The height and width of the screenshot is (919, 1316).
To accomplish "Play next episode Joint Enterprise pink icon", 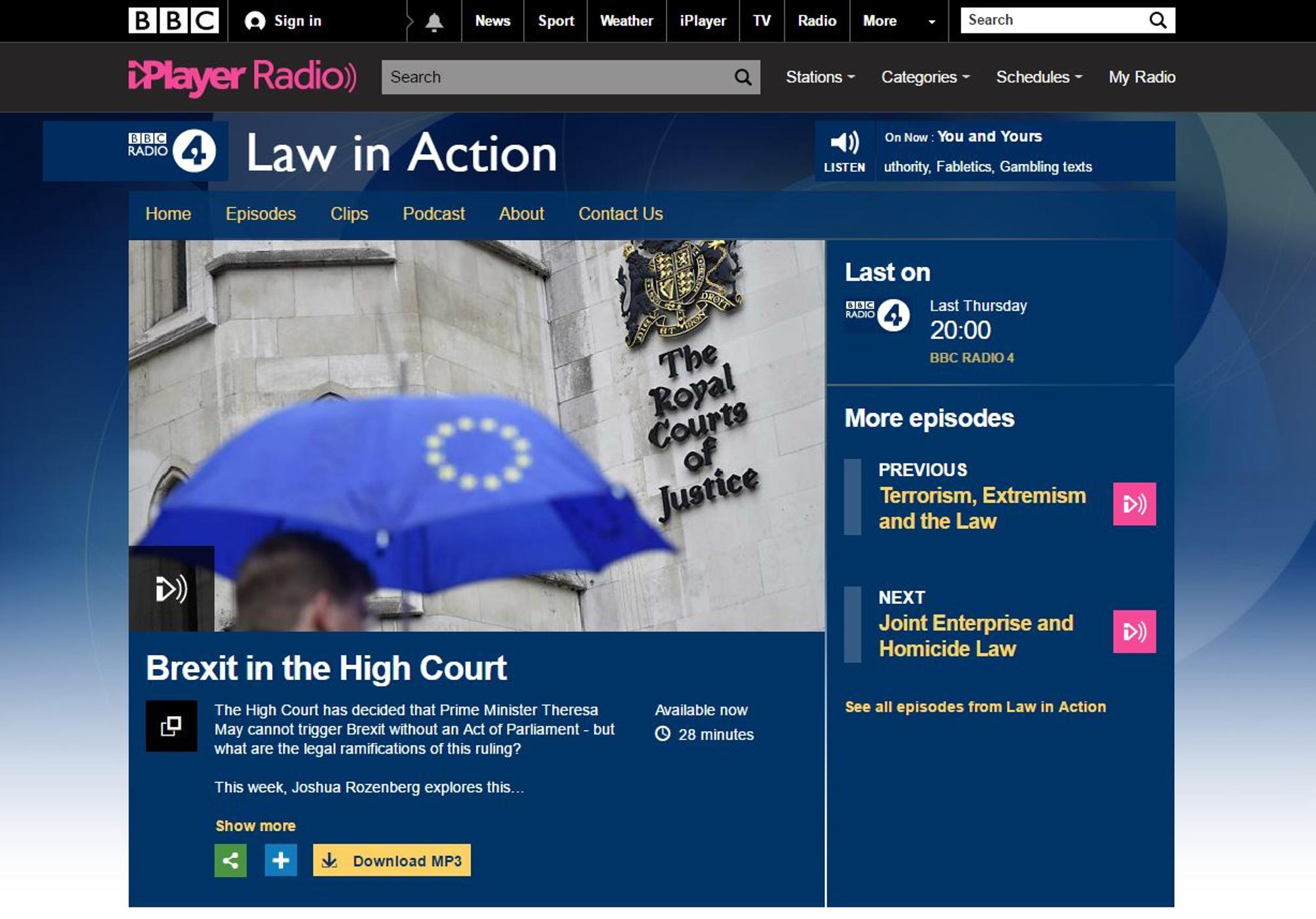I will (x=1134, y=631).
